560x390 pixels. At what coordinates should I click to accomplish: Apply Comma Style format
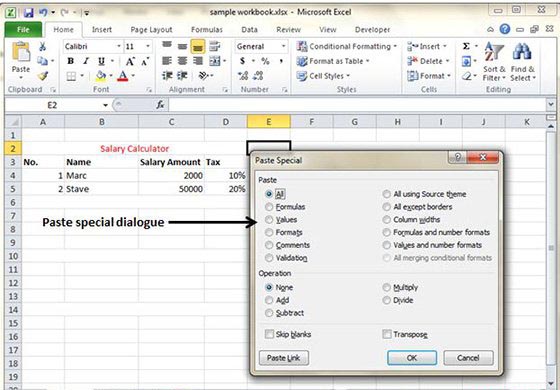point(281,61)
